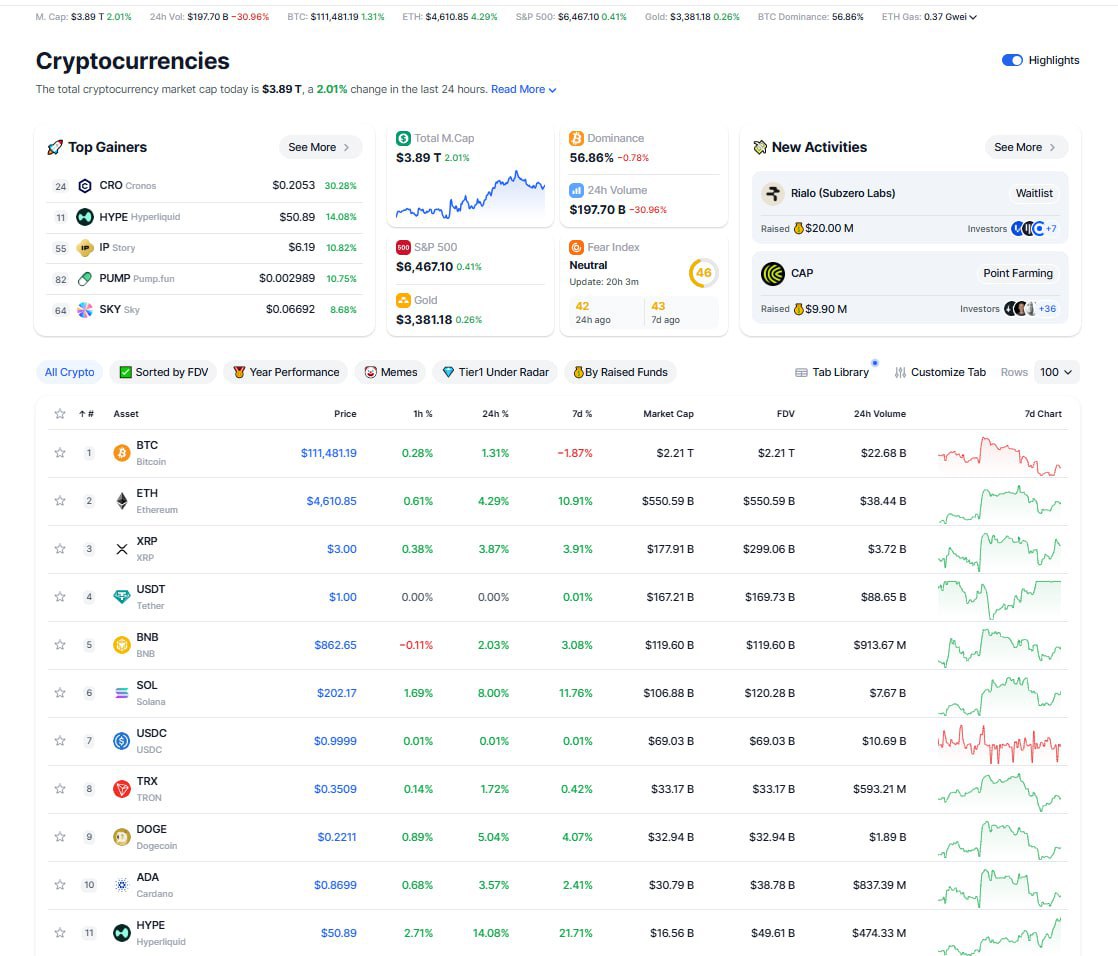Click the Gold icon in highlights

(404, 300)
